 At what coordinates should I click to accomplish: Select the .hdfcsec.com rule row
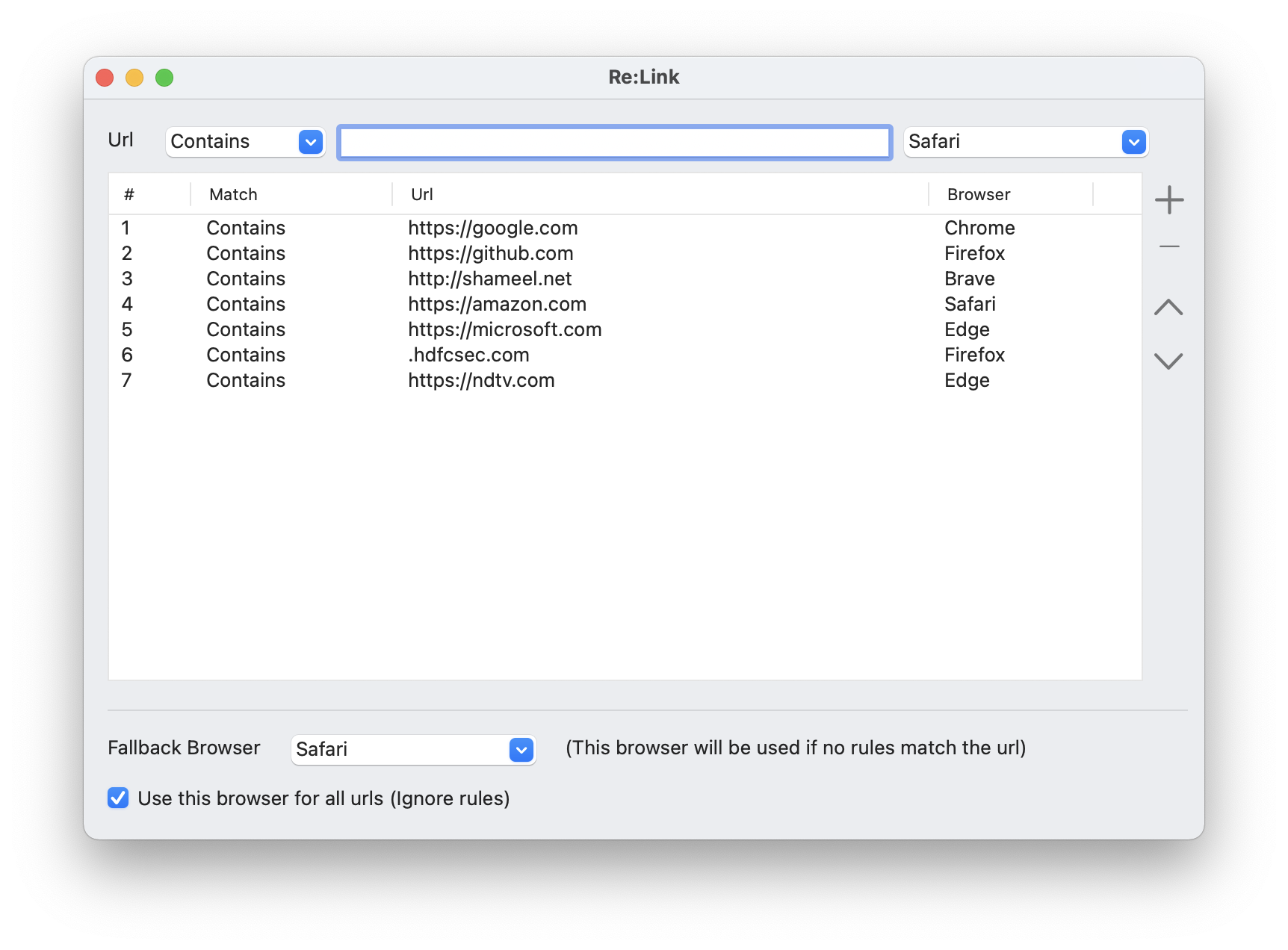pos(468,355)
